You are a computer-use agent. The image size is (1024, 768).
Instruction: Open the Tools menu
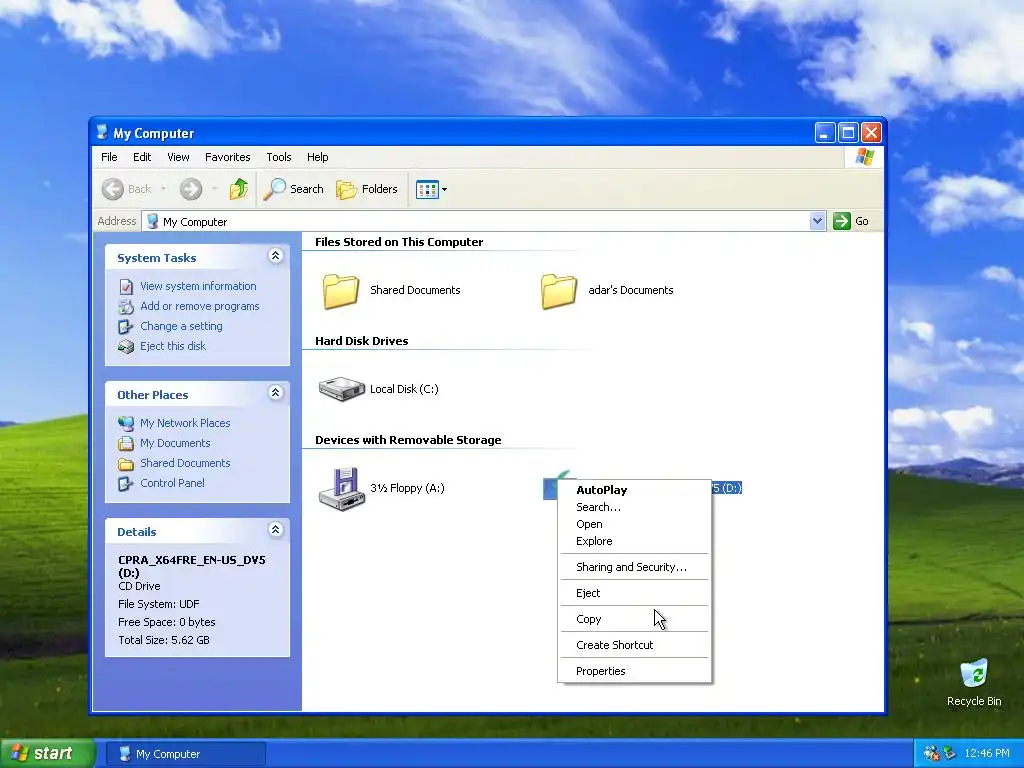[x=278, y=157]
